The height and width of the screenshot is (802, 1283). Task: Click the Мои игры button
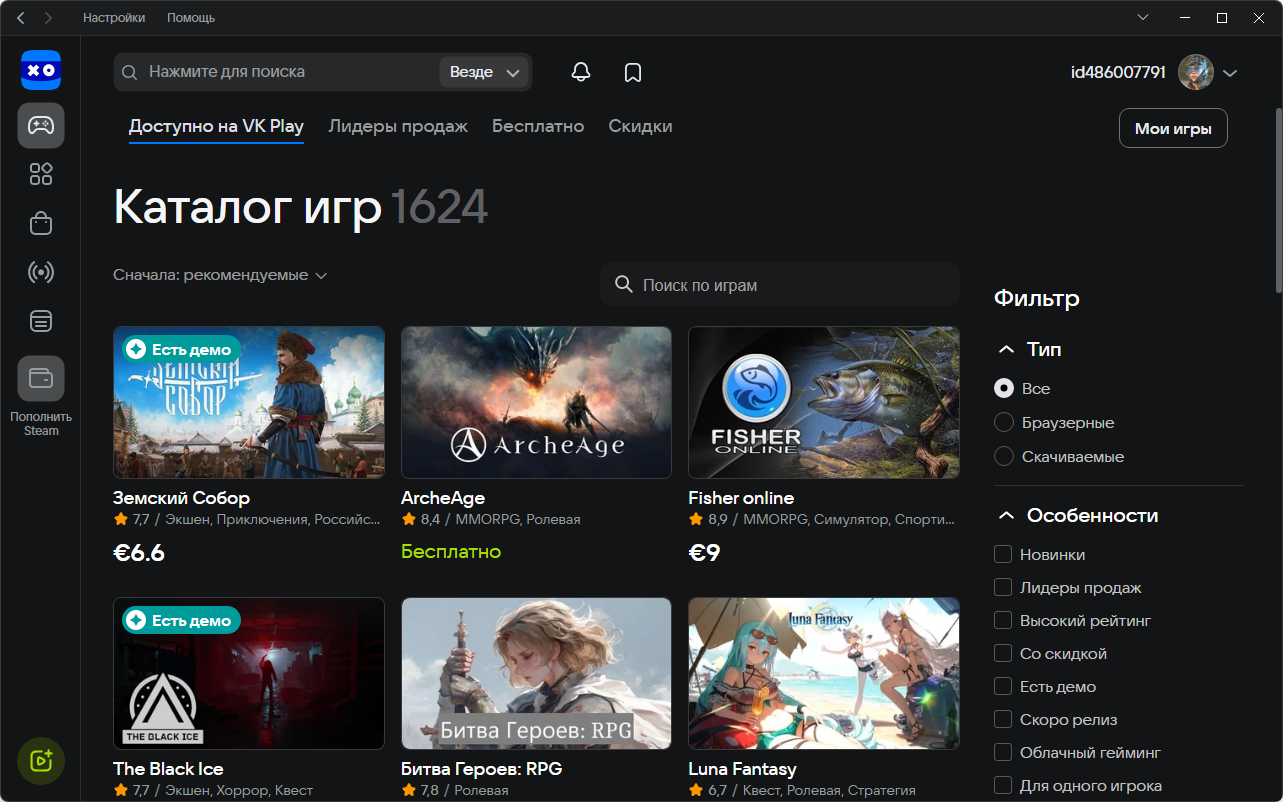1172,128
